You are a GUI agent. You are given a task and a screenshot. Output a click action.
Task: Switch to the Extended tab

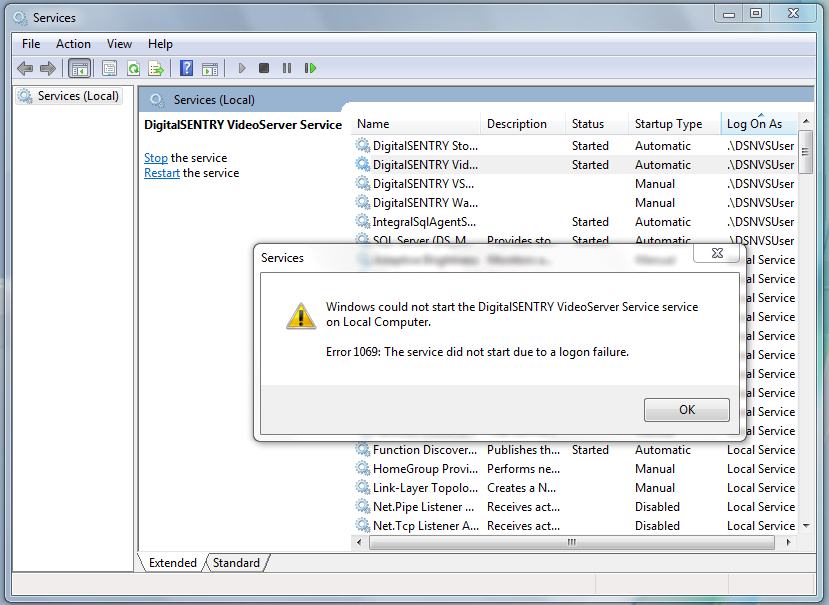click(x=172, y=563)
